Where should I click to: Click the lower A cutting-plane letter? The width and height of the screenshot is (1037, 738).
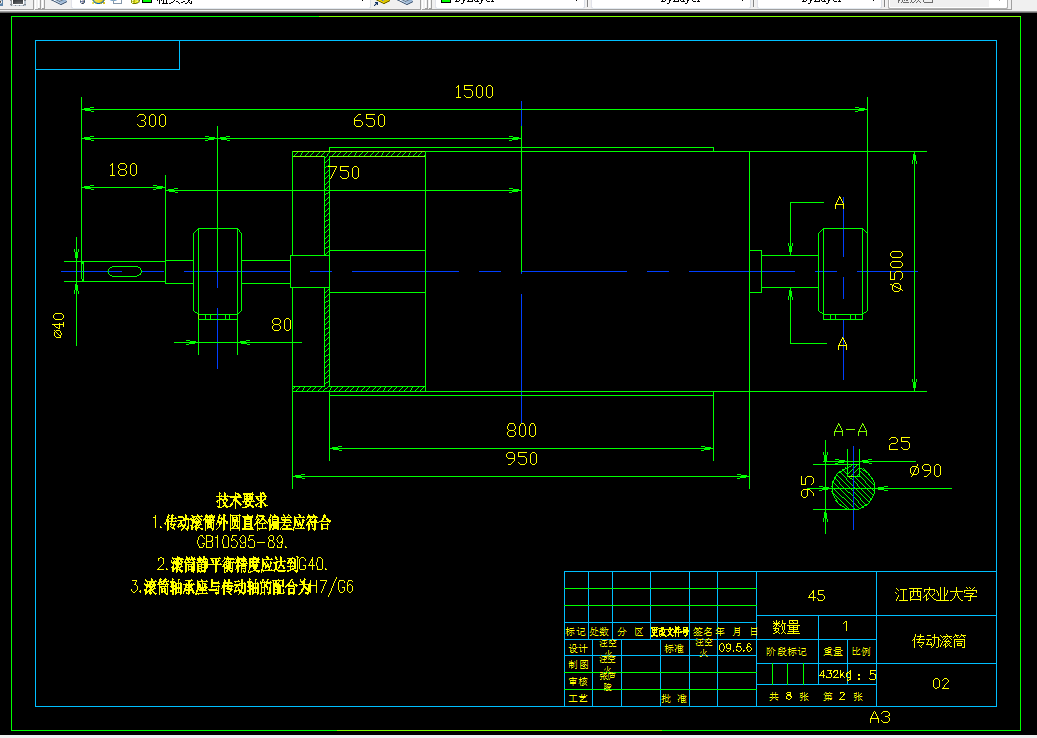point(842,344)
